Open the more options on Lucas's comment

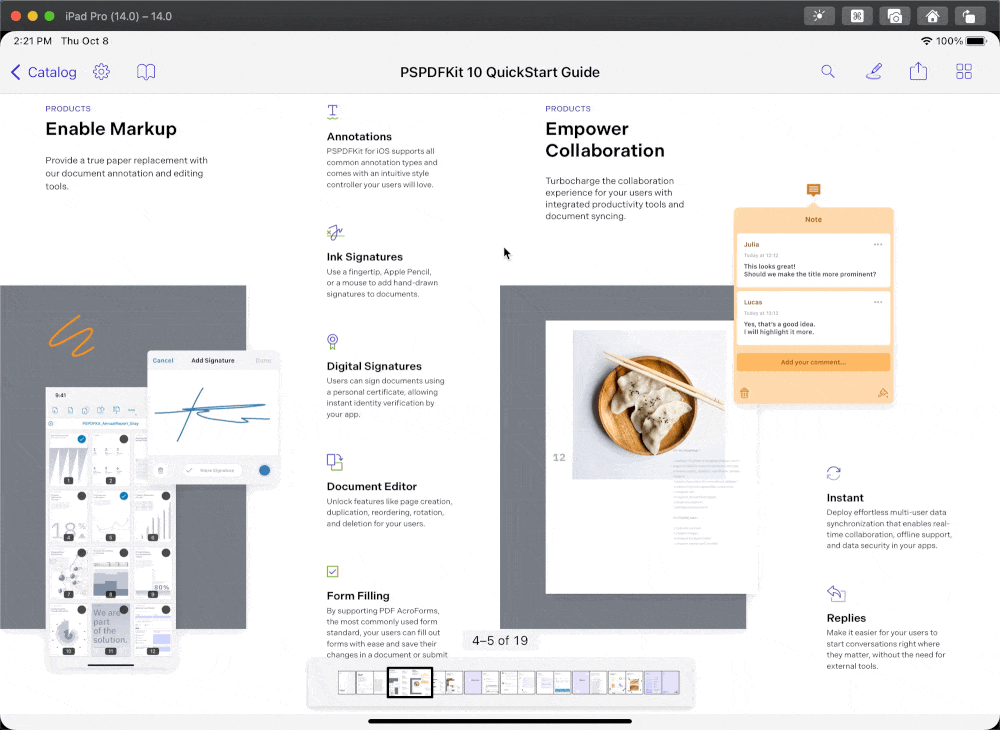878,302
